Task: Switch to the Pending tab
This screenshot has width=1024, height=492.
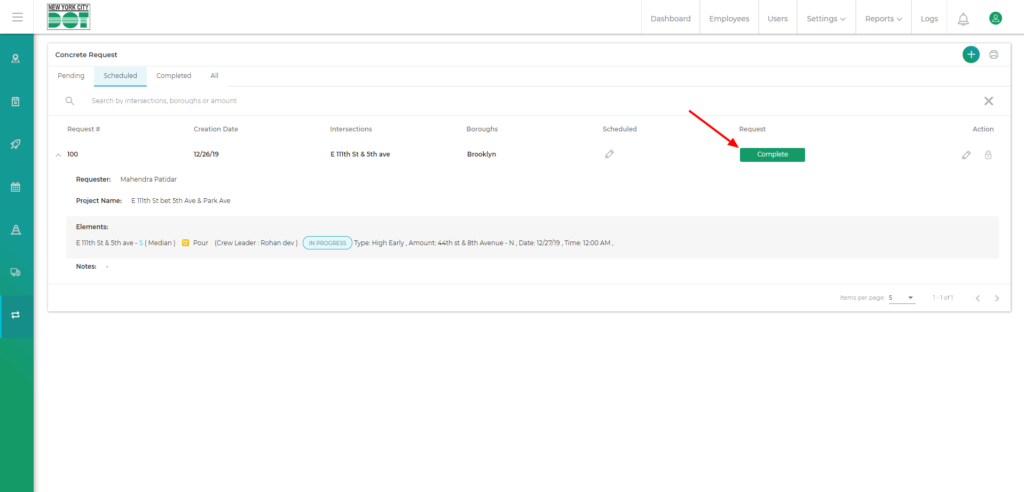Action: pos(71,76)
